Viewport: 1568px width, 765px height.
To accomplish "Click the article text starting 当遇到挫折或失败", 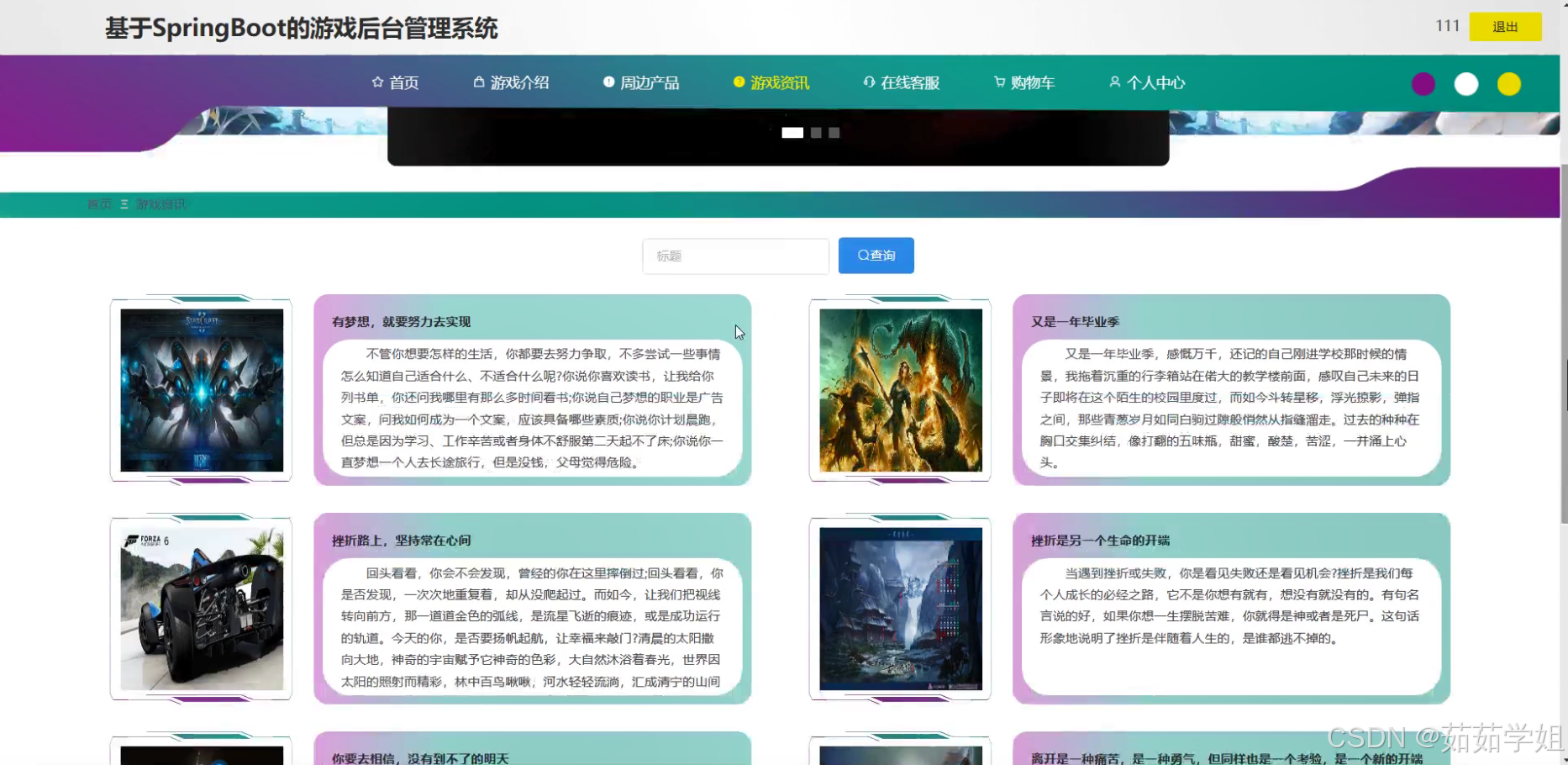I will click(x=1230, y=605).
